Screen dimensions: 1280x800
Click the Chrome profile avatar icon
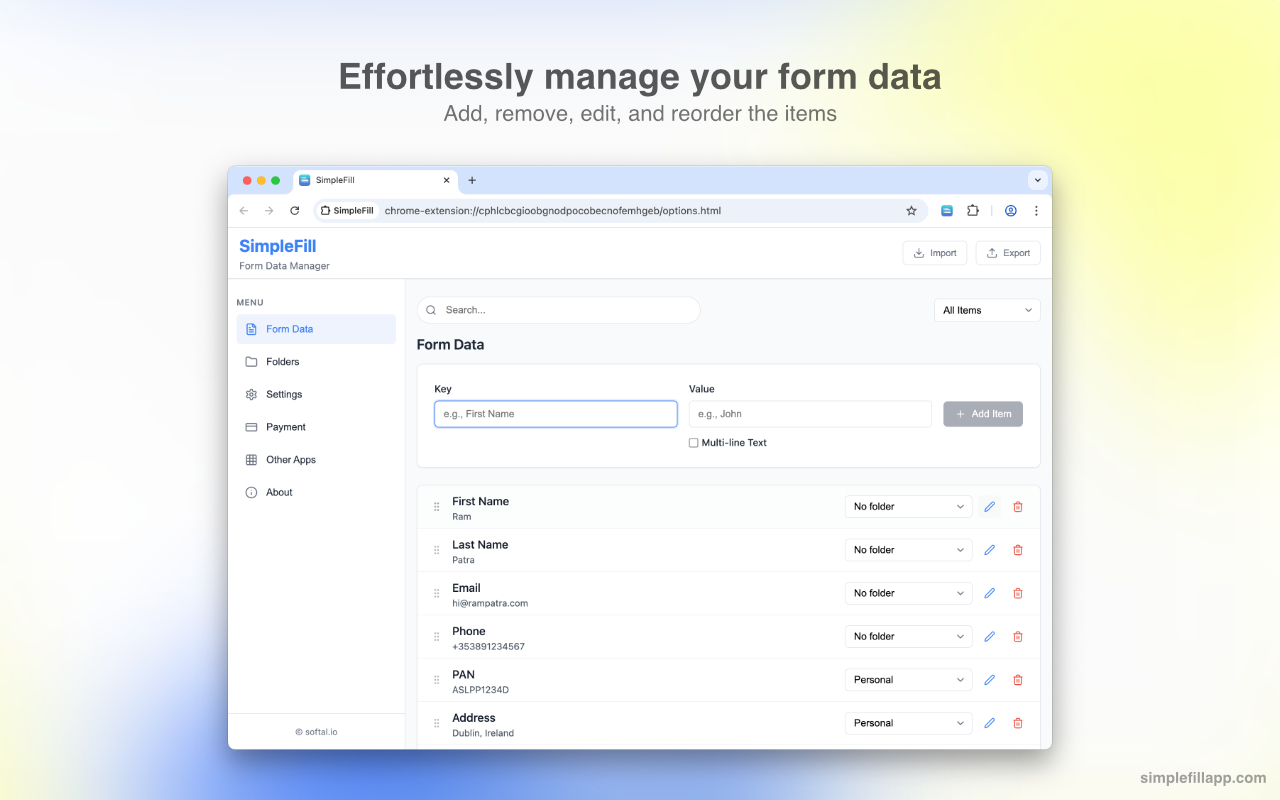[x=1010, y=211]
